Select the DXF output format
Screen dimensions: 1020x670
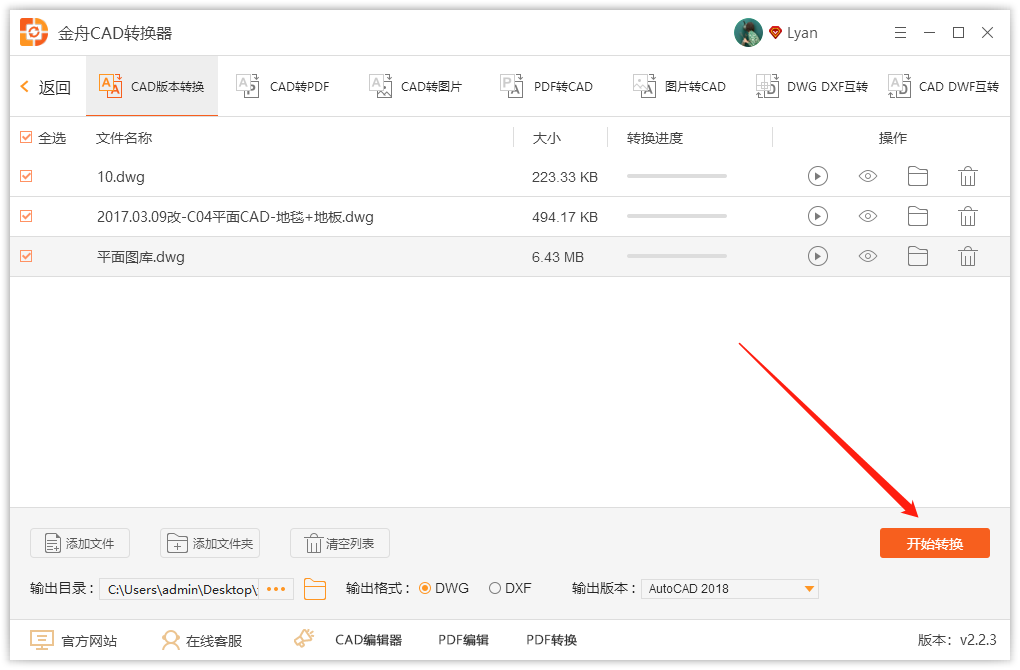(495, 588)
